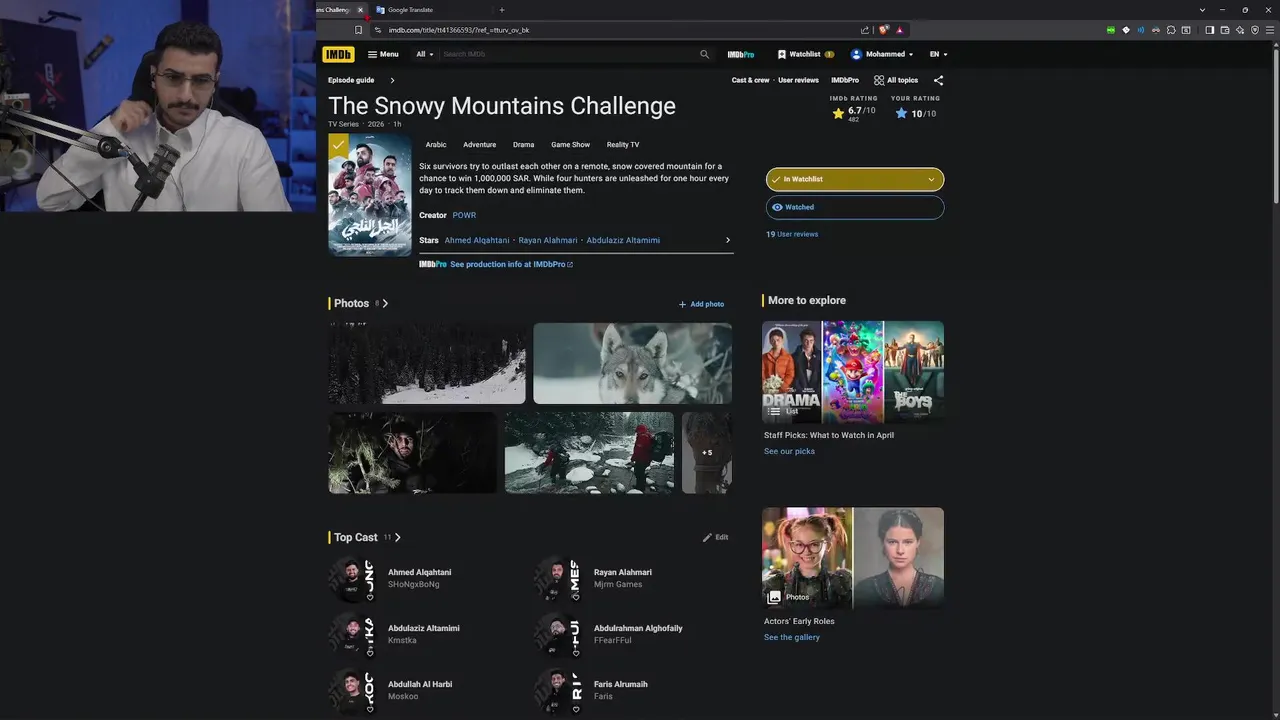Open the Brave VPN shield icon
Image resolution: width=1280 pixels, height=720 pixels.
pyautogui.click(x=1255, y=30)
